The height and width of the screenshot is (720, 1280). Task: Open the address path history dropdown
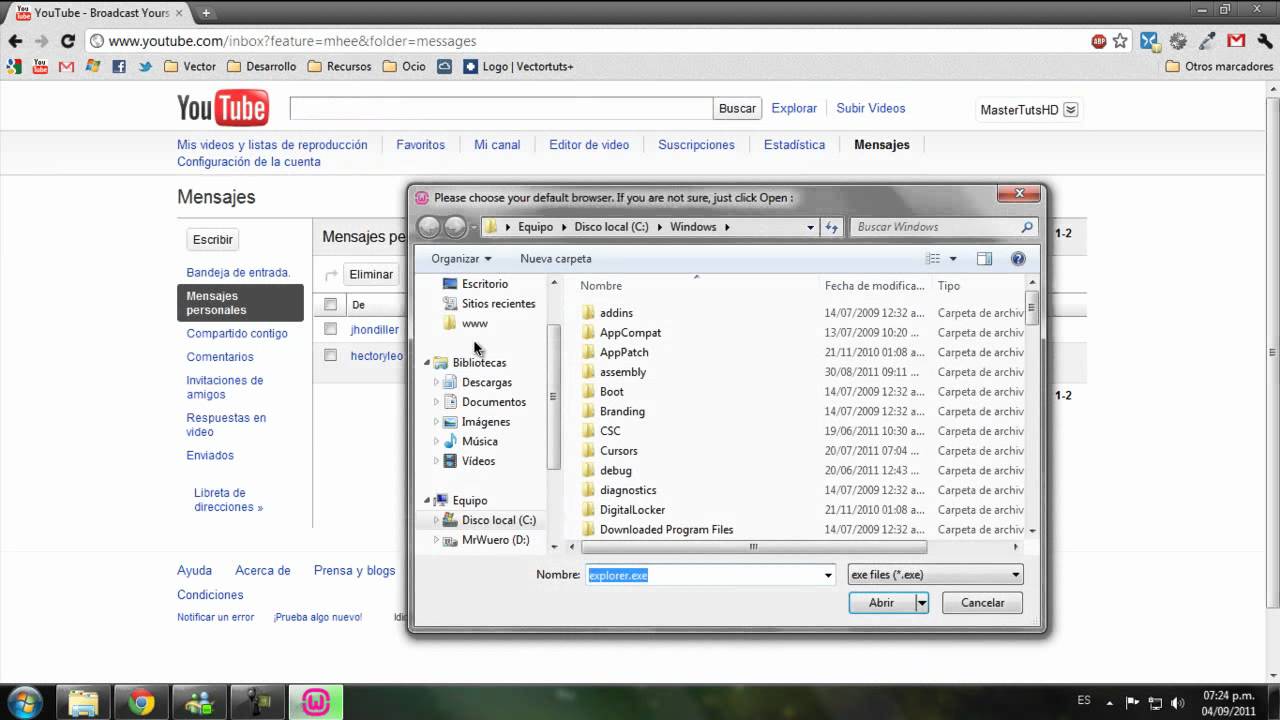[x=810, y=227]
